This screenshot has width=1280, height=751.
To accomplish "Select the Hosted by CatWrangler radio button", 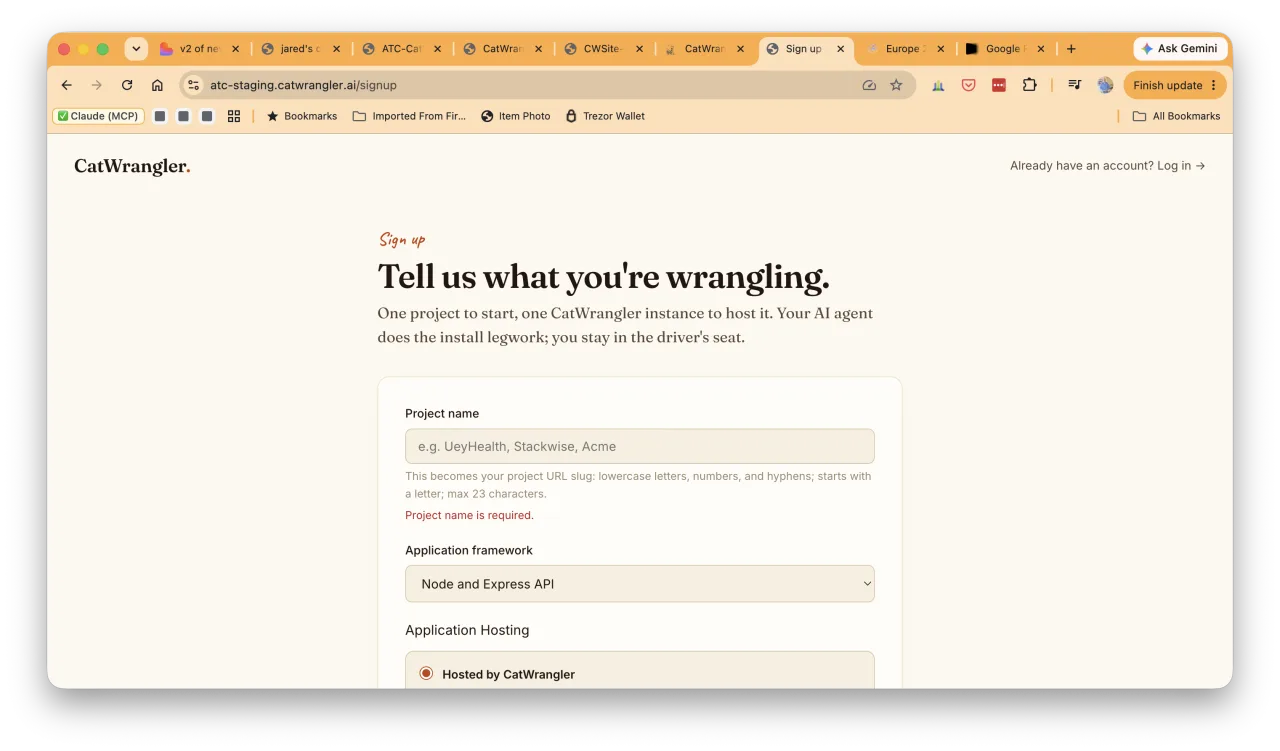I will tap(426, 674).
